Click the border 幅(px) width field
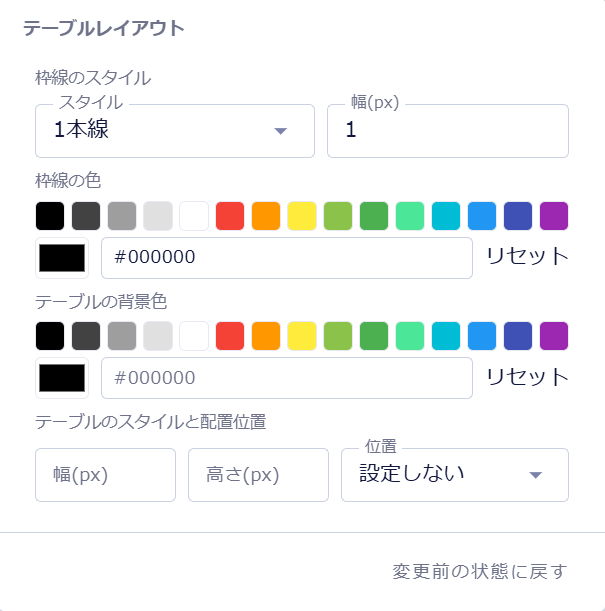This screenshot has width=605, height=611. (x=448, y=131)
